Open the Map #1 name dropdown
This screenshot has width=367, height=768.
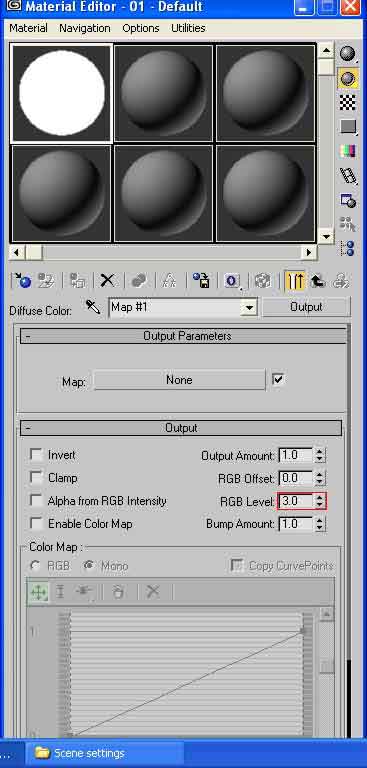pyautogui.click(x=250, y=308)
